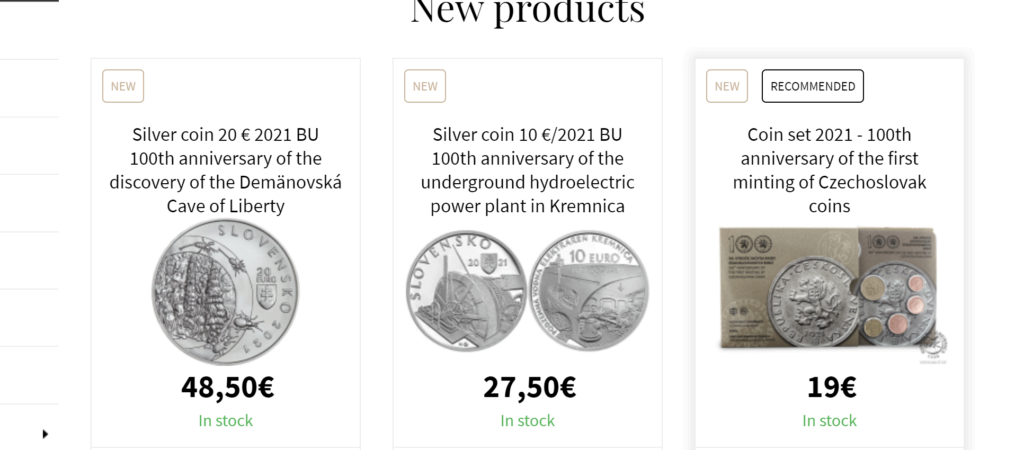Click In stock under the 27,50€ price

(528, 421)
